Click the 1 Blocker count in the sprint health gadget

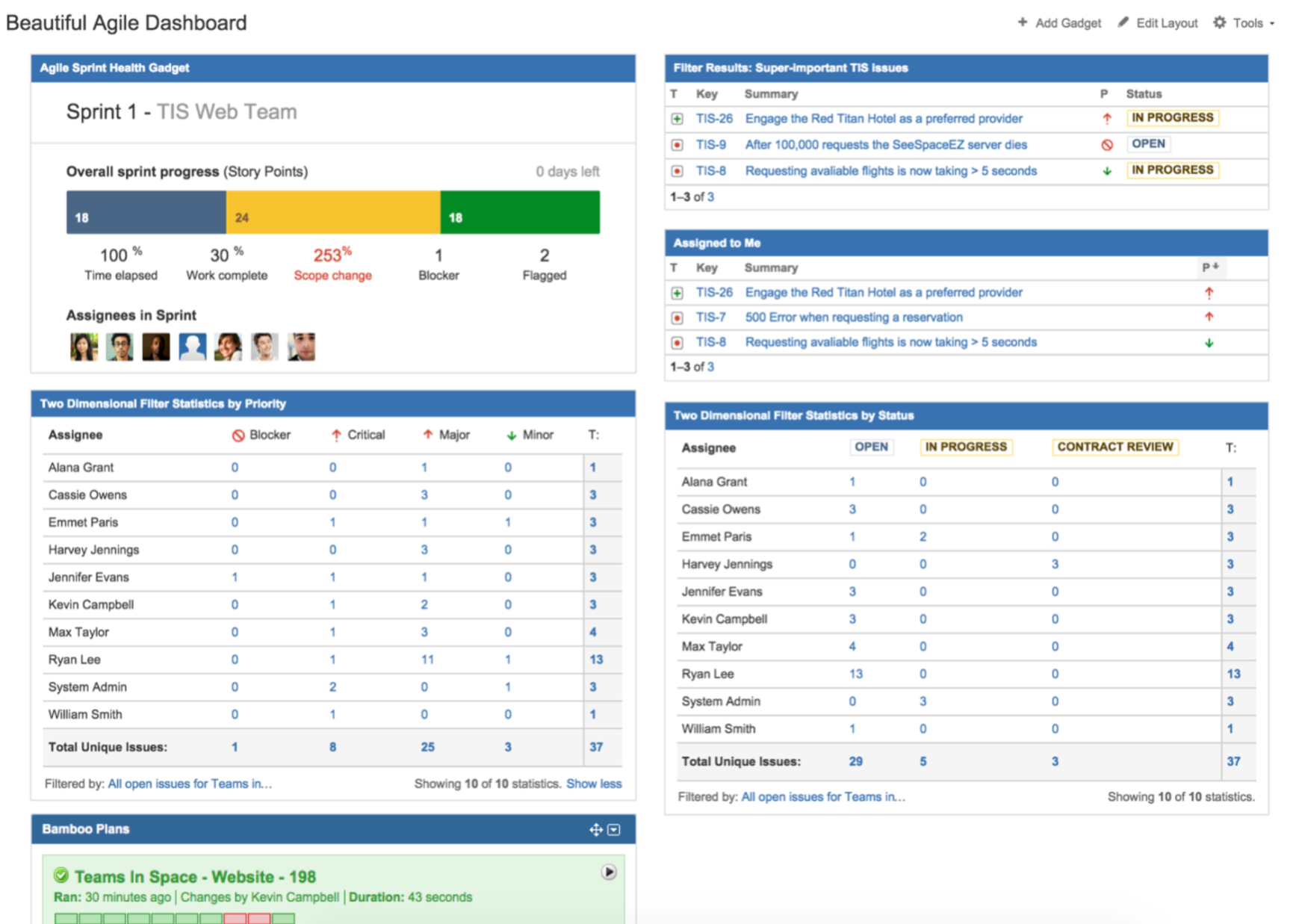click(438, 255)
